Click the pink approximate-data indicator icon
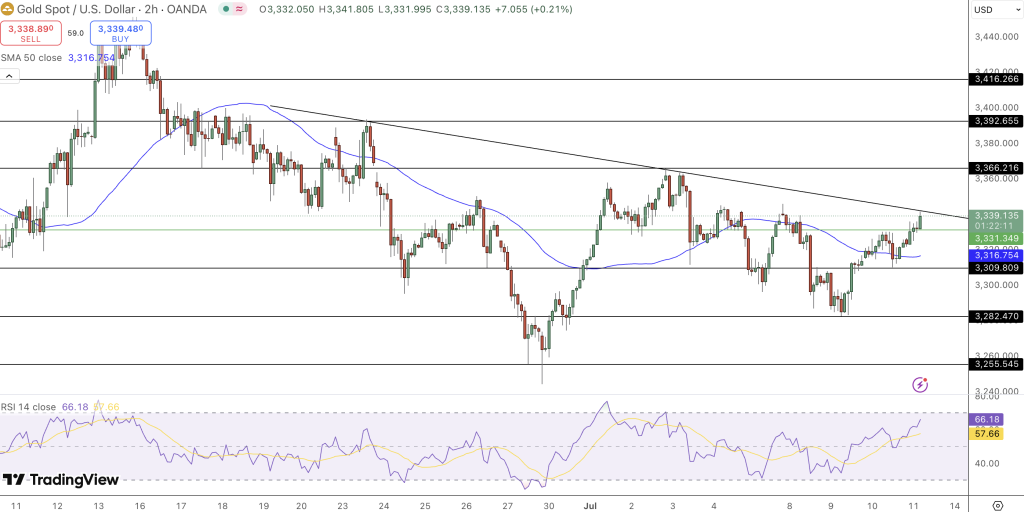This screenshot has height=512, width=1024. click(240, 9)
